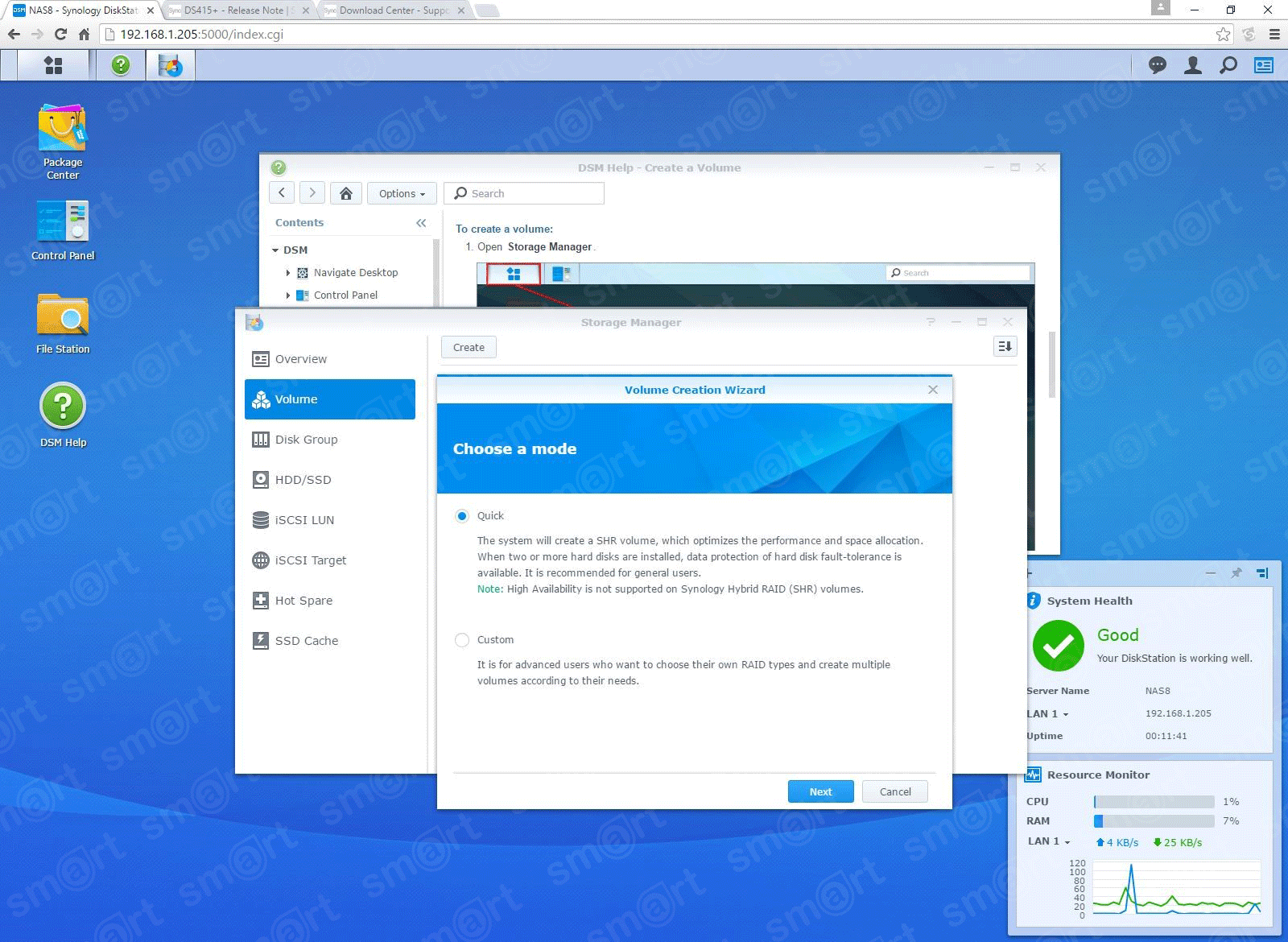1288x942 pixels.
Task: Open the DSM Main Menu grid icon
Action: (53, 65)
